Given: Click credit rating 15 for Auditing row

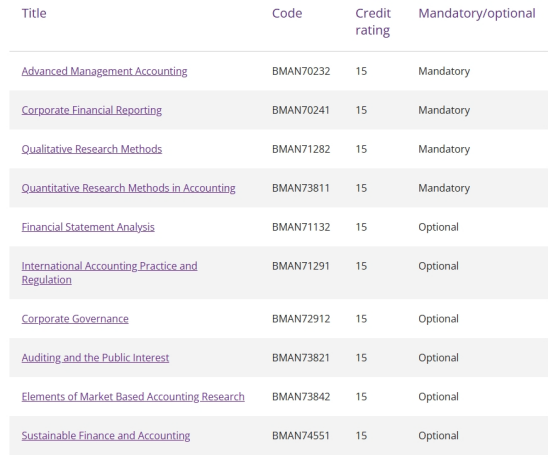Looking at the screenshot, I should pyautogui.click(x=361, y=358).
